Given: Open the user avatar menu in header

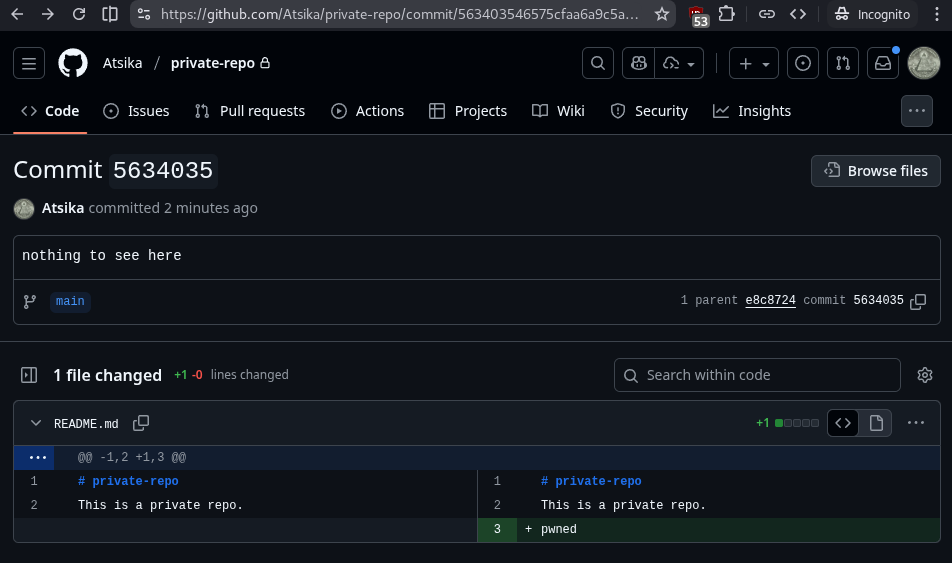Looking at the screenshot, I should [x=923, y=63].
